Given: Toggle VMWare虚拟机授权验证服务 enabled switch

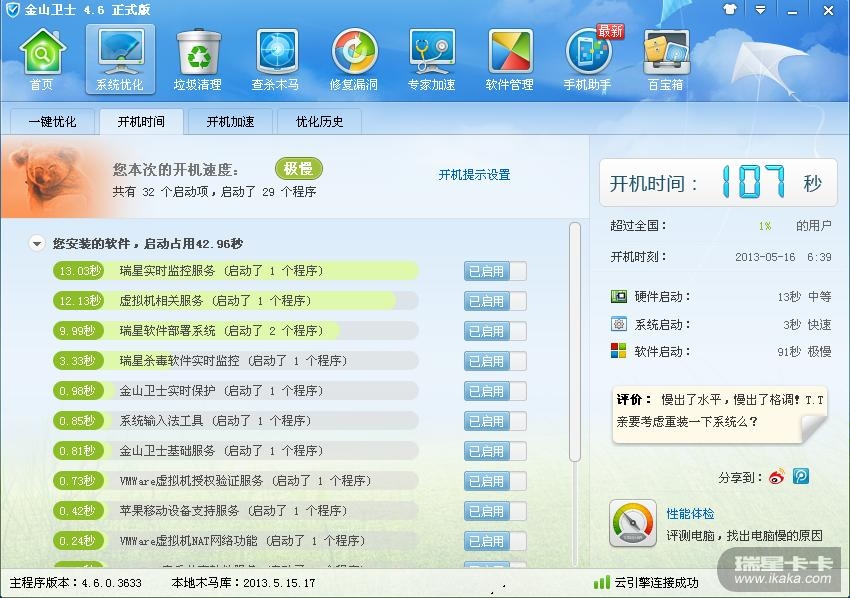Looking at the screenshot, I should pyautogui.click(x=495, y=481).
